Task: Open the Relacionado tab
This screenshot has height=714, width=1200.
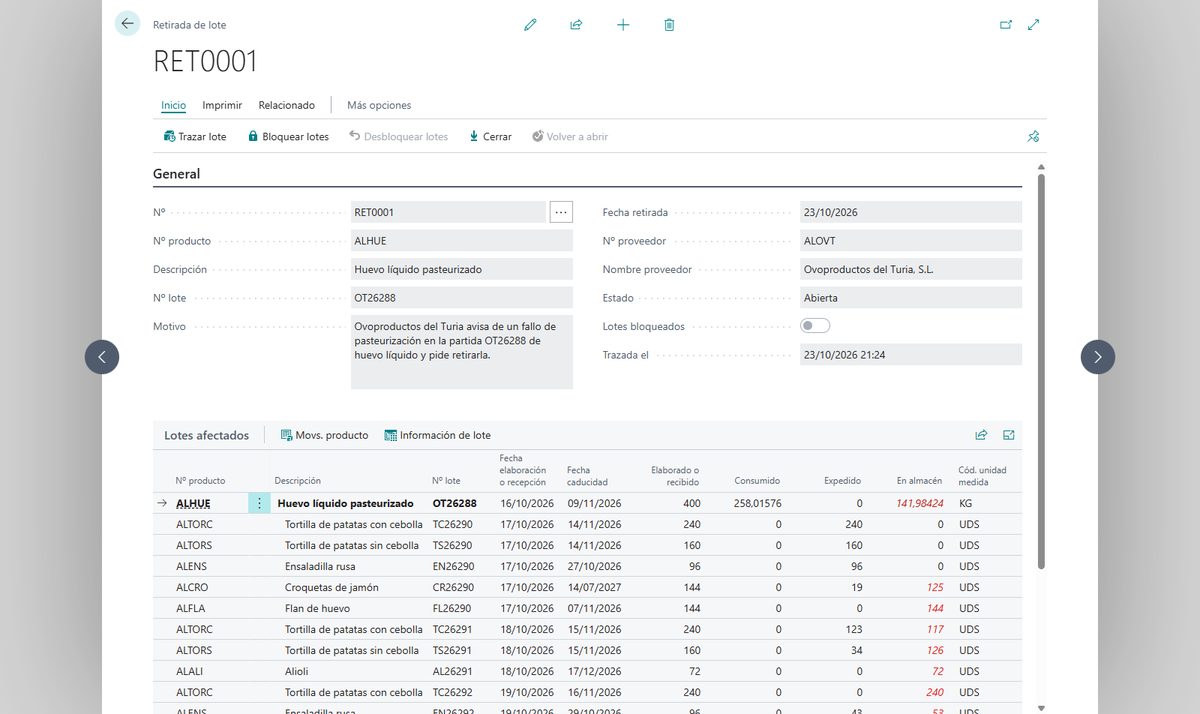Action: coord(287,105)
